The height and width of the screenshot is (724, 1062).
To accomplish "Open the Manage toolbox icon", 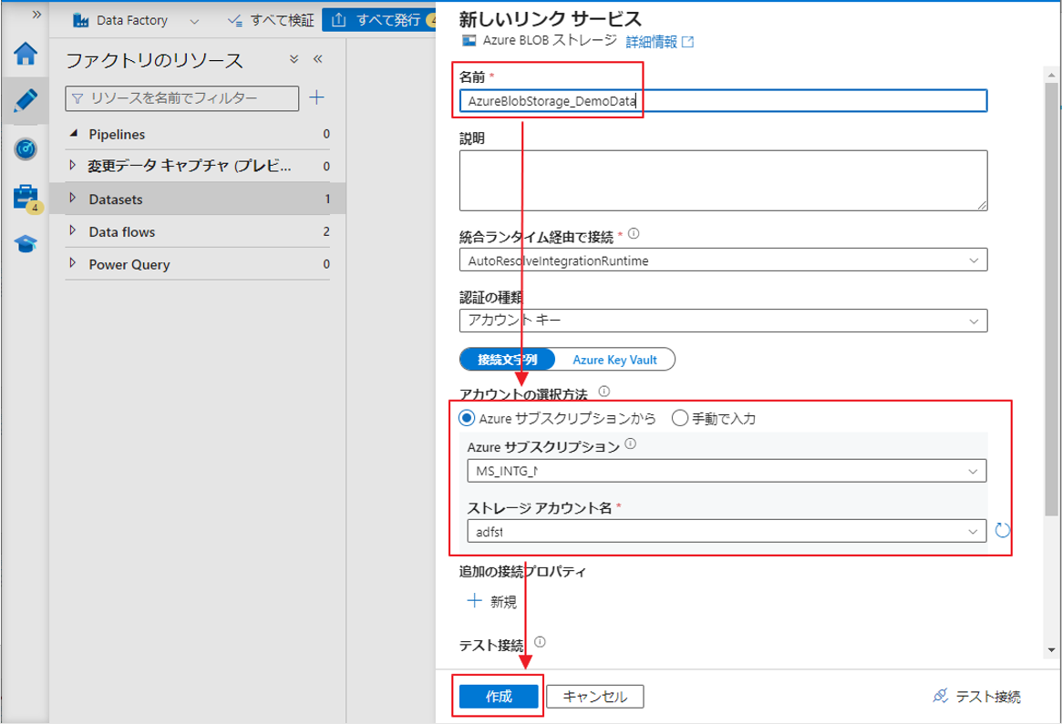I will click(x=25, y=197).
